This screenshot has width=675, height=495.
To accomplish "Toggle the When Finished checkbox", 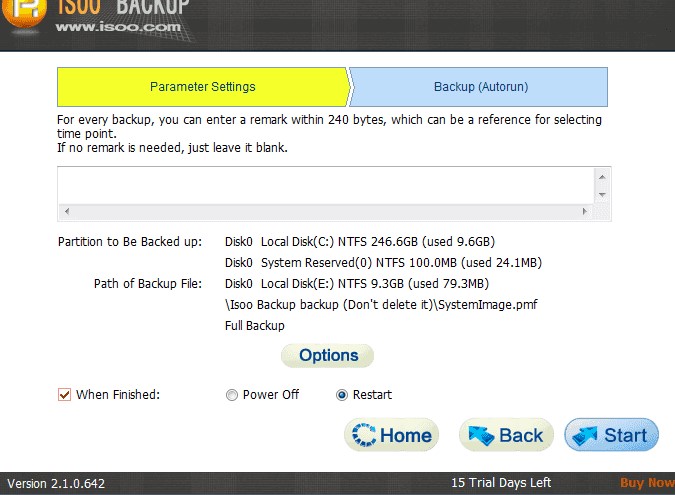I will point(65,394).
